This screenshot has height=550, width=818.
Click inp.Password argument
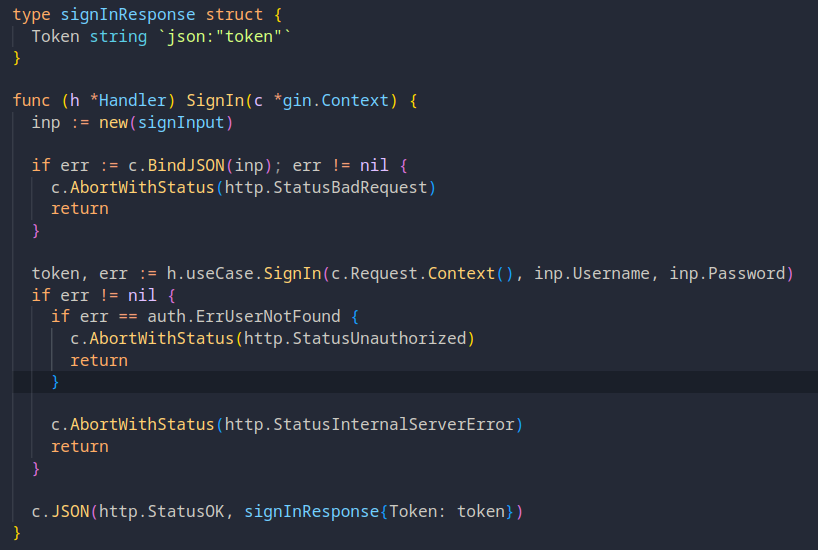(x=727, y=273)
